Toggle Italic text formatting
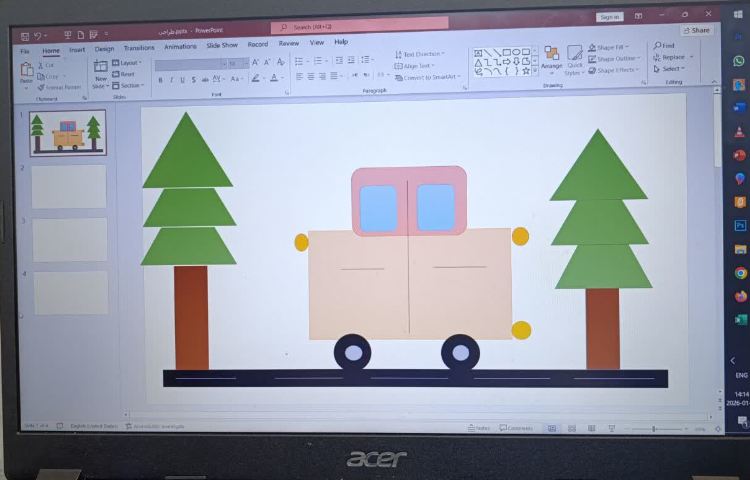The height and width of the screenshot is (480, 750). [171, 79]
